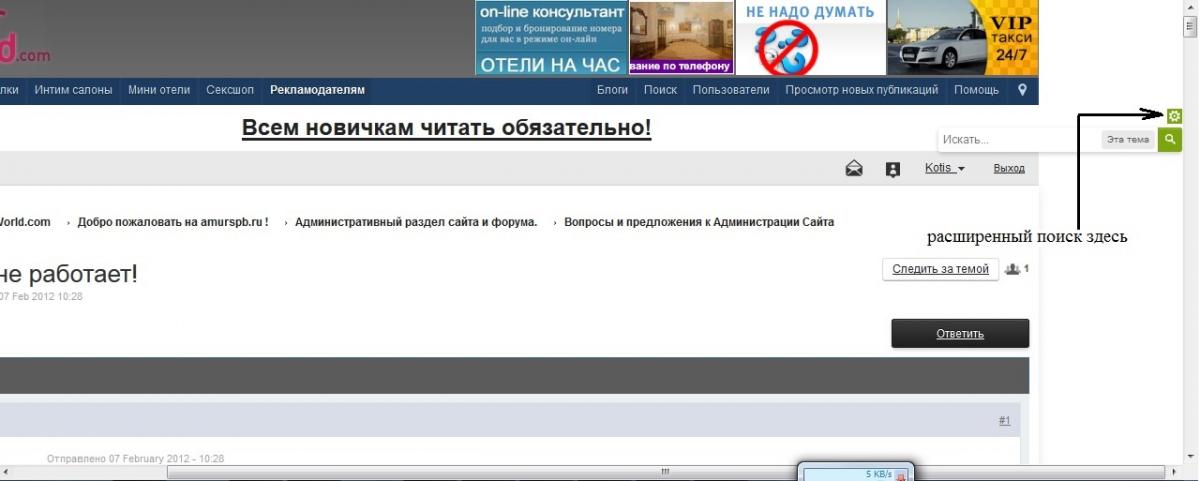Open 'Просмотр новых публикаций' menu item
The image size is (1200, 481).
861,90
